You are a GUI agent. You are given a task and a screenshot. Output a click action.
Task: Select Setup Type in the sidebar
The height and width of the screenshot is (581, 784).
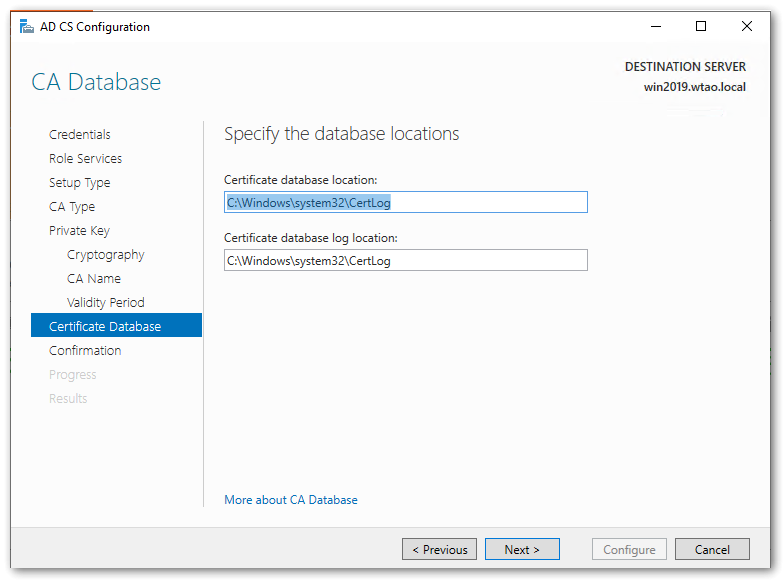click(80, 182)
